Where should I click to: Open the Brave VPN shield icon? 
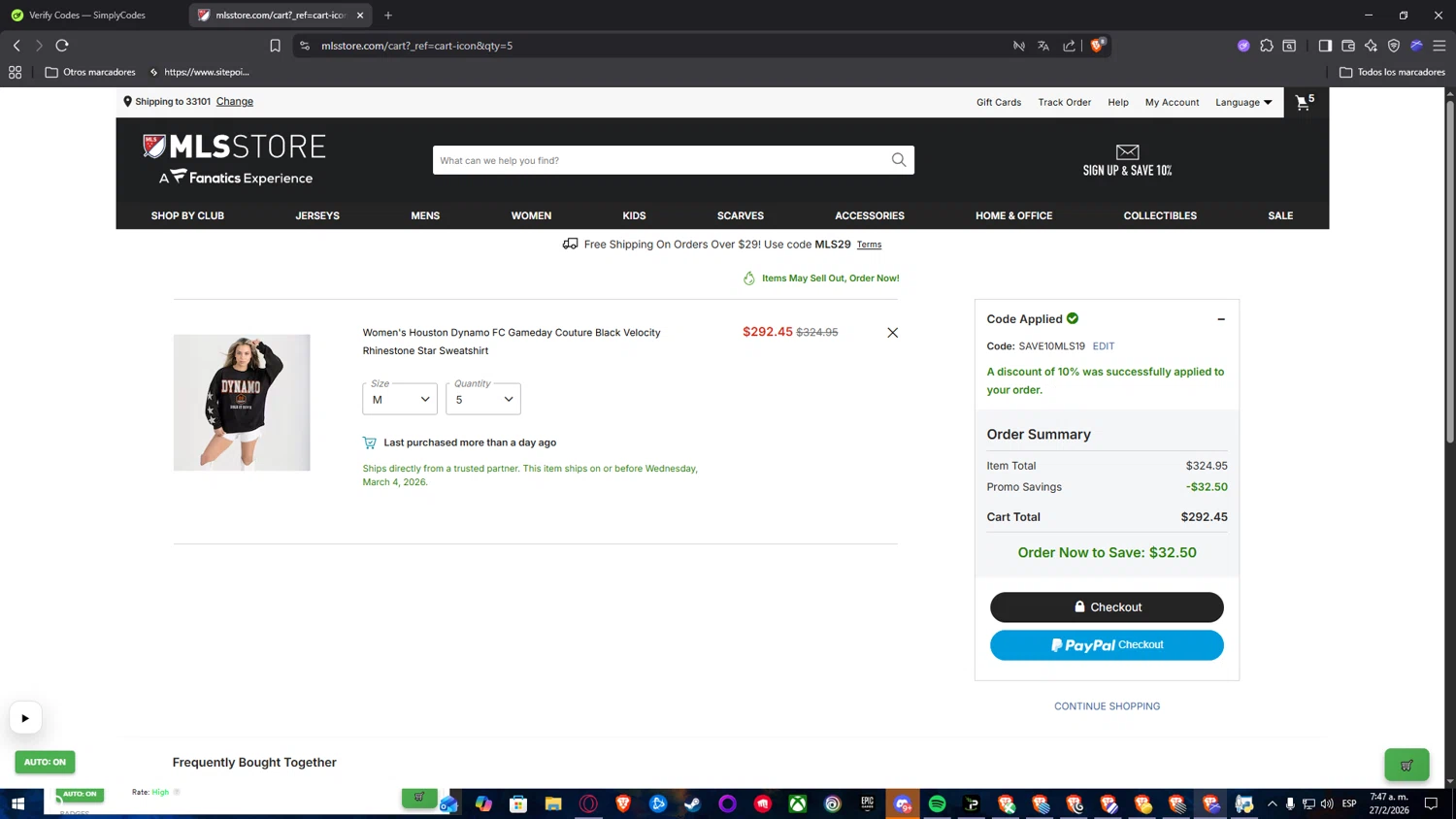coord(1394,46)
